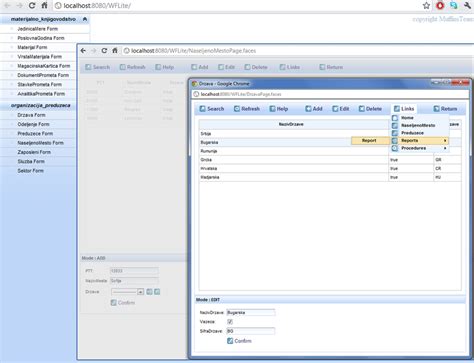Screen dimensions: 474x363
Task: Select the Srbija row in the table
Action: coord(330,134)
